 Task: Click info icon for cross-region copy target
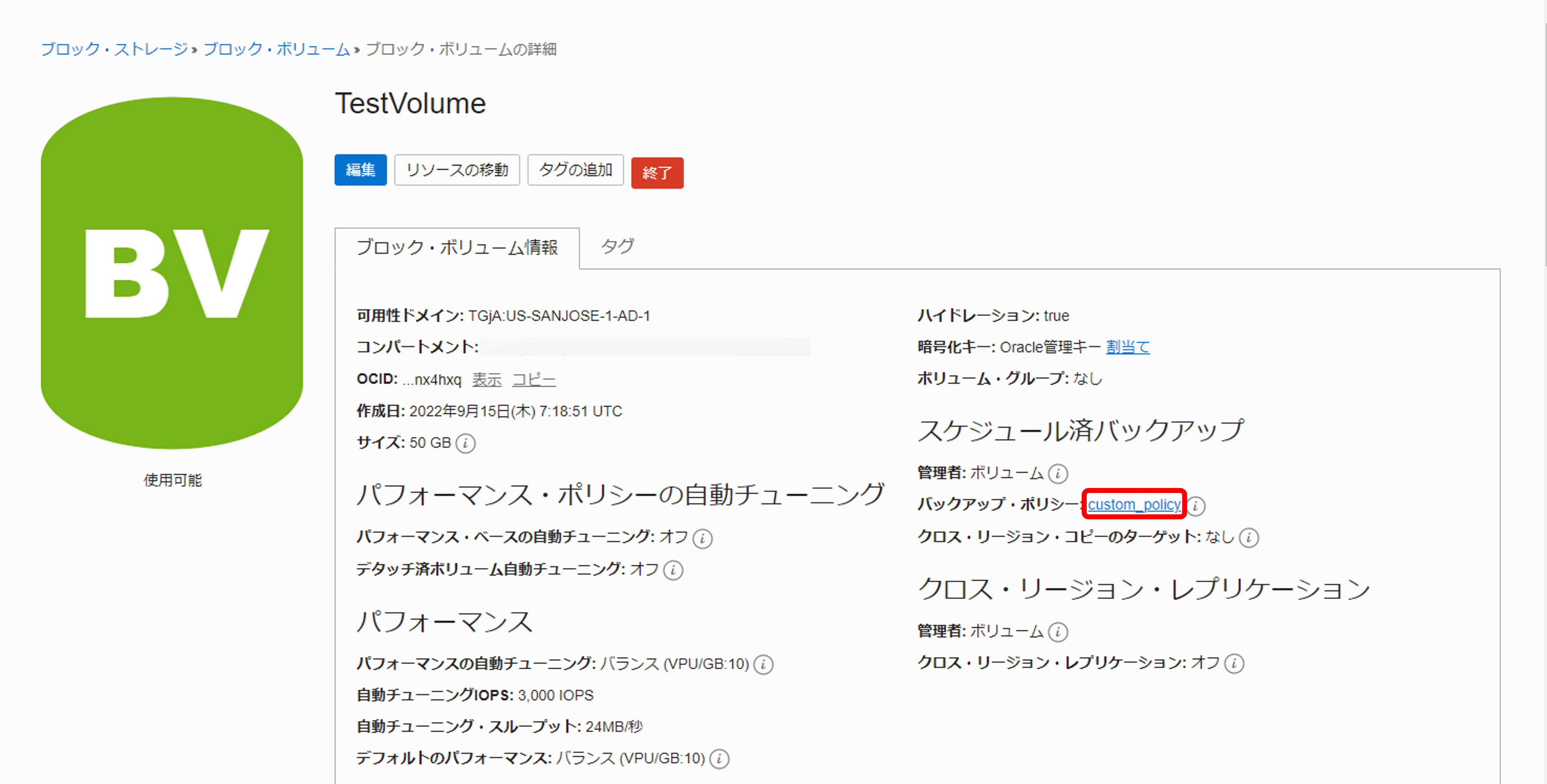point(1248,538)
